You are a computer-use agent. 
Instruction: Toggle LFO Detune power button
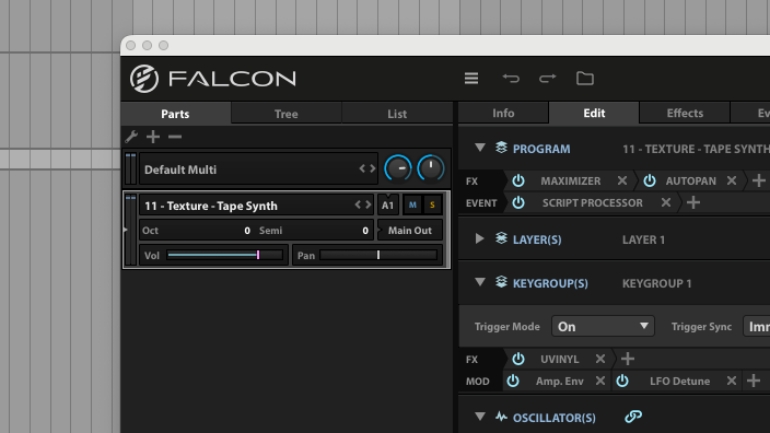click(622, 380)
